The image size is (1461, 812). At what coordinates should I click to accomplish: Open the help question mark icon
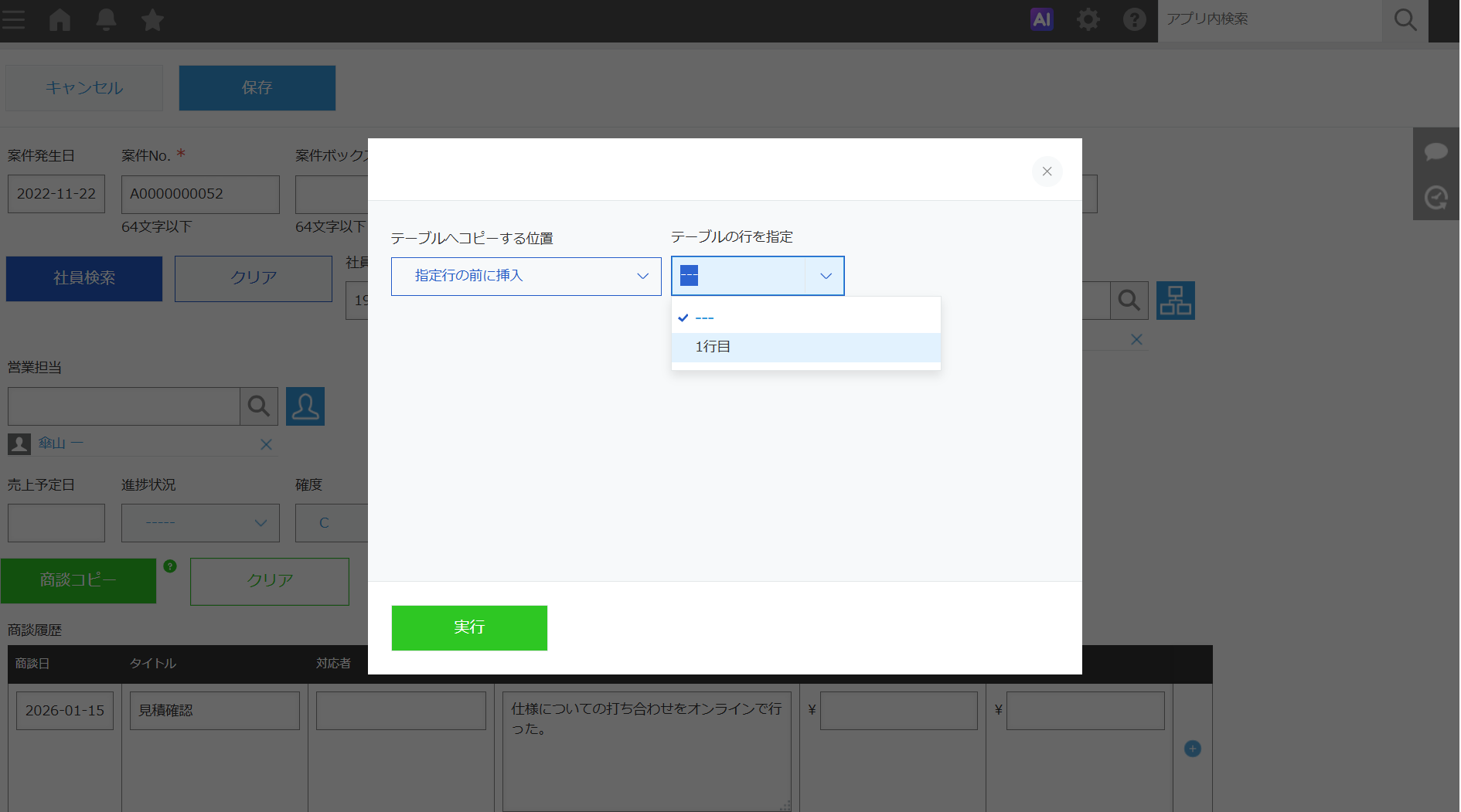1134,20
